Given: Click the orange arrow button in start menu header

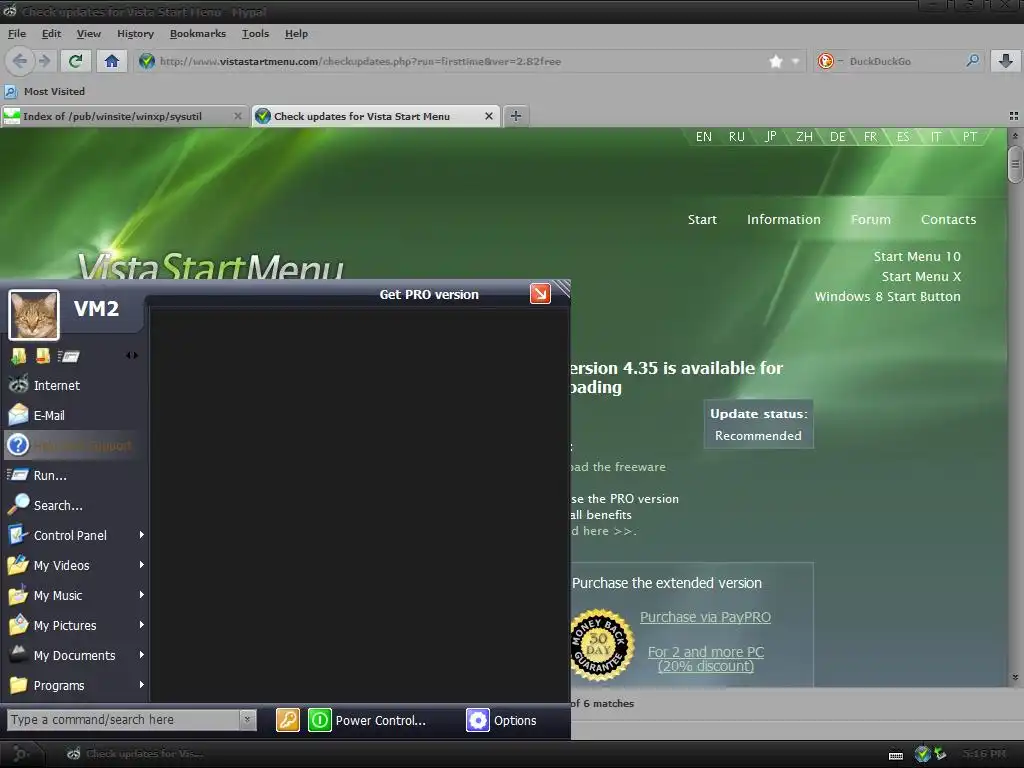Looking at the screenshot, I should point(540,294).
